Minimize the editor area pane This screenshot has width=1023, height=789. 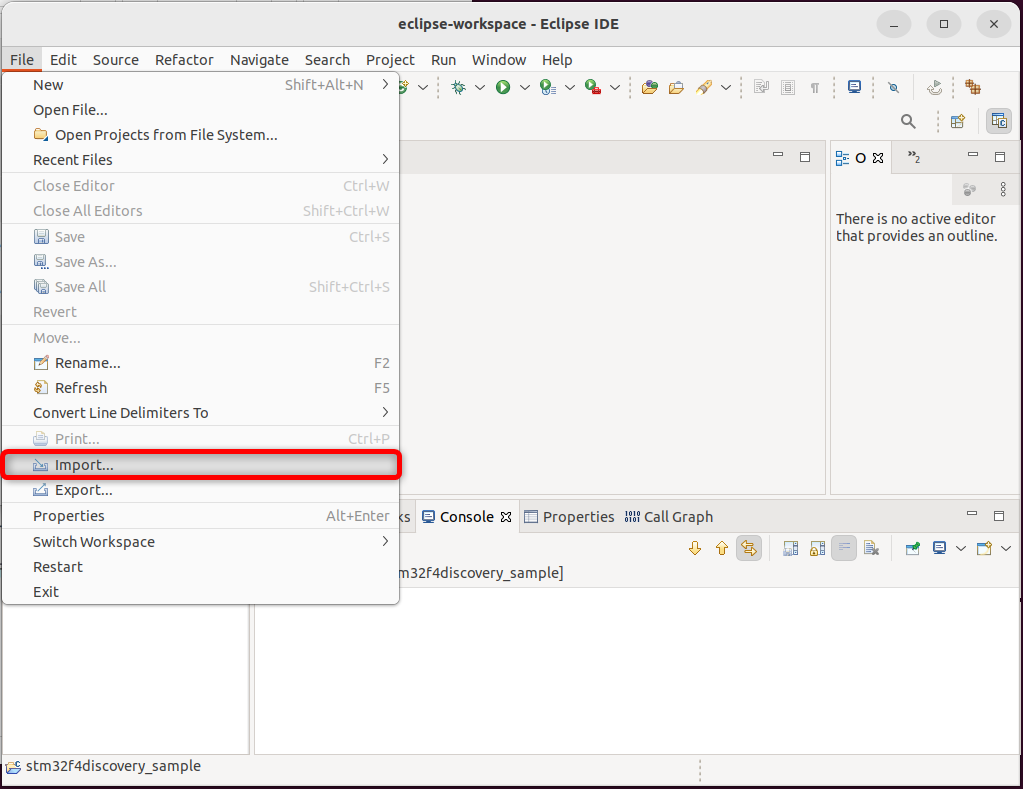[x=778, y=155]
